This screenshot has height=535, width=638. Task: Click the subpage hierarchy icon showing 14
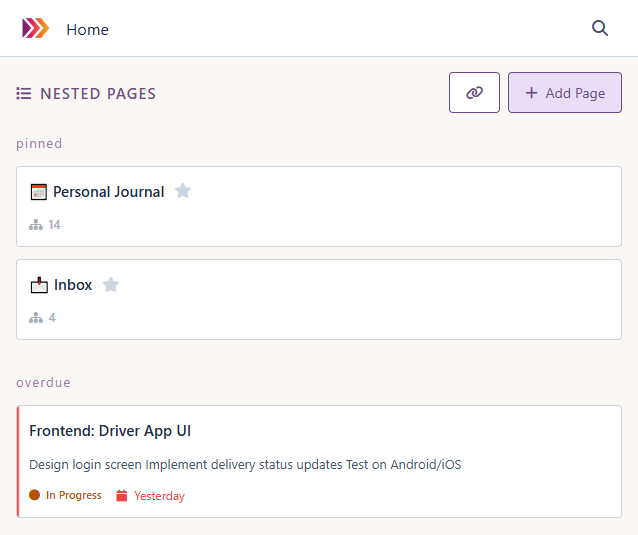(x=36, y=225)
